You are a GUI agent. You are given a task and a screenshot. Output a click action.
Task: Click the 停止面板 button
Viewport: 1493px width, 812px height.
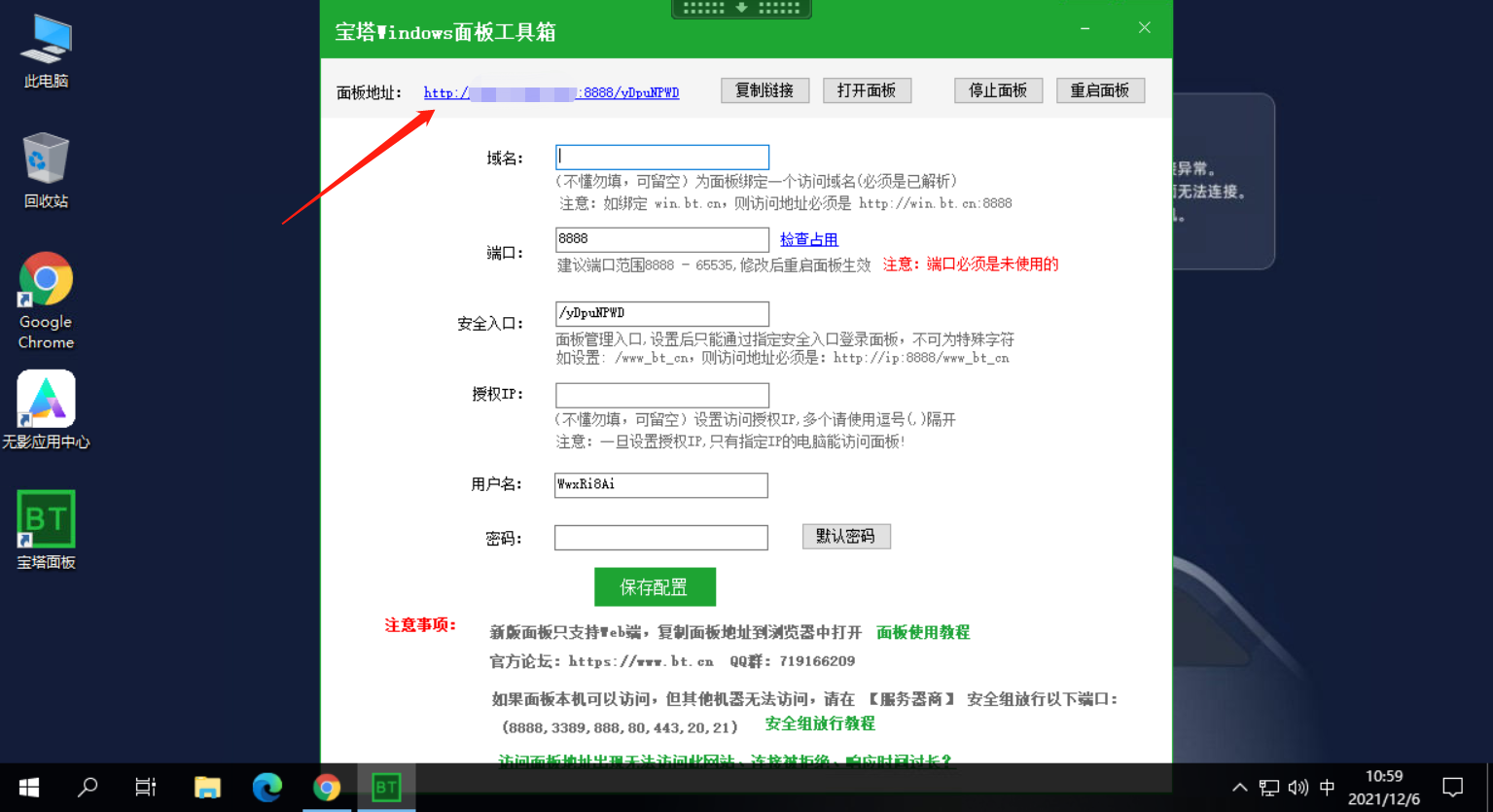pyautogui.click(x=999, y=90)
